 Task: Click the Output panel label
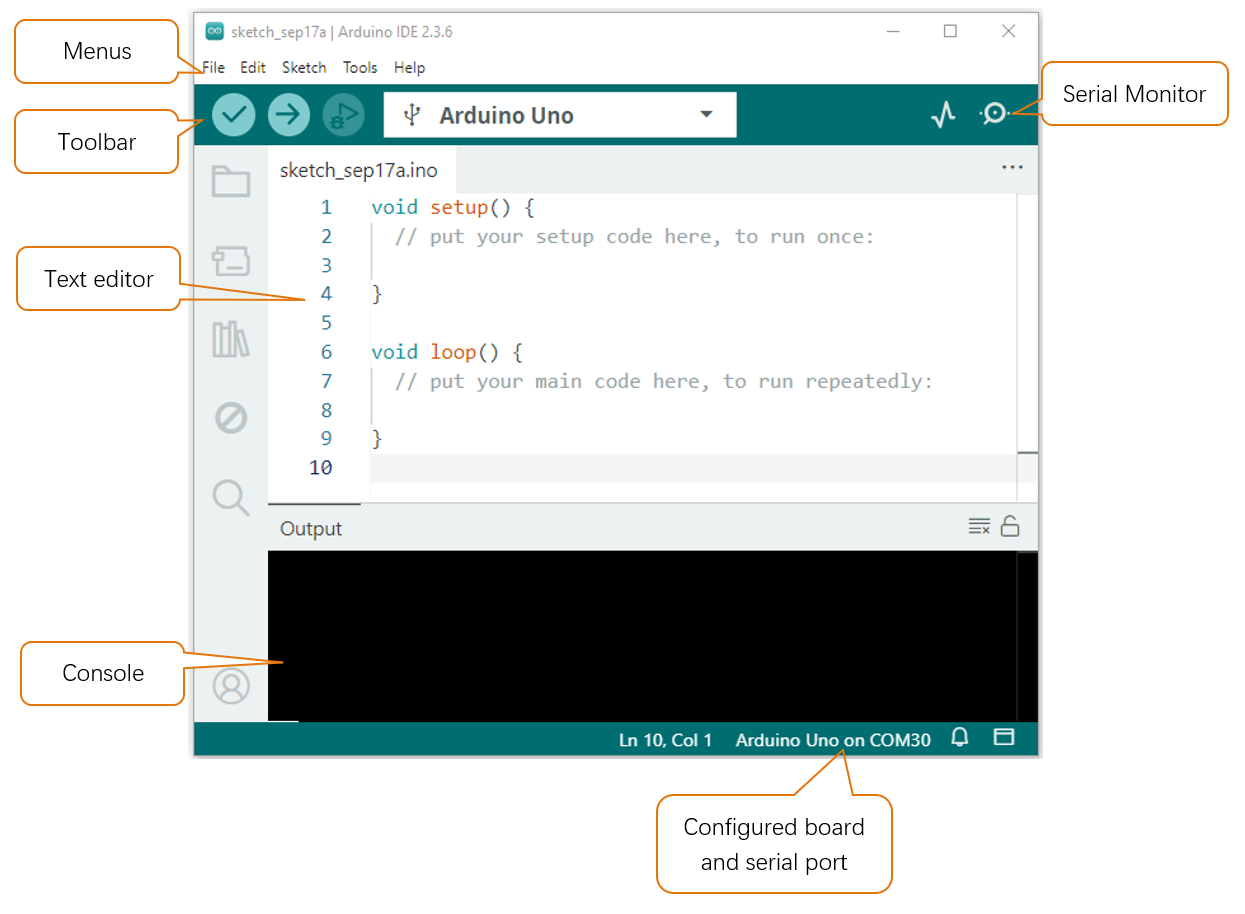tap(311, 529)
